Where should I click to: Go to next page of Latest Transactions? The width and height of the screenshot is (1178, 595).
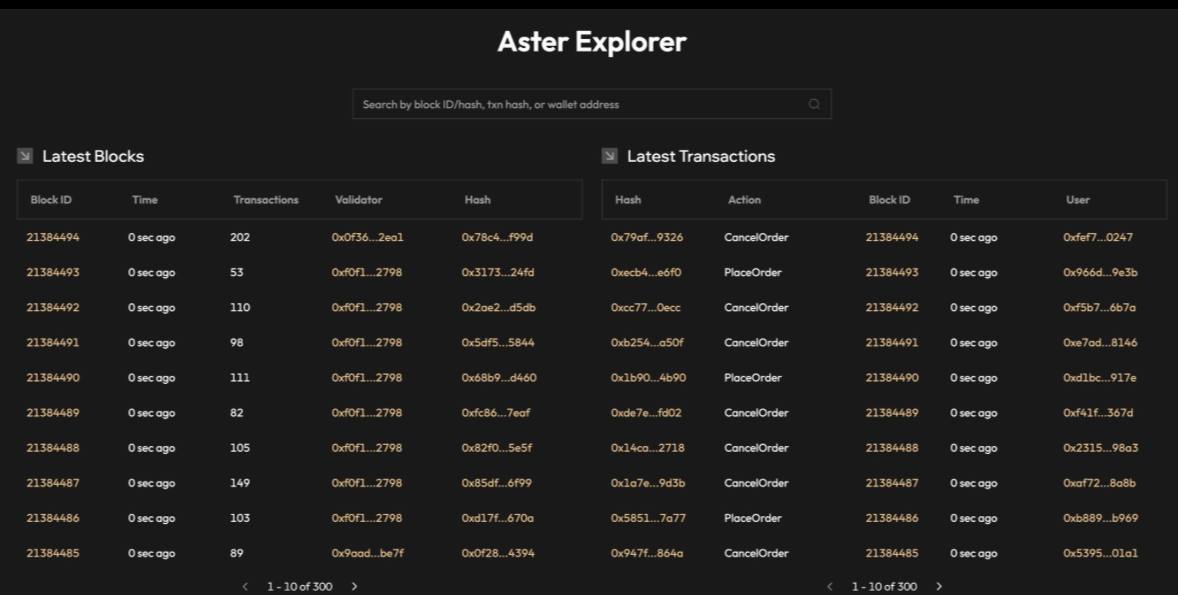tap(939, 586)
